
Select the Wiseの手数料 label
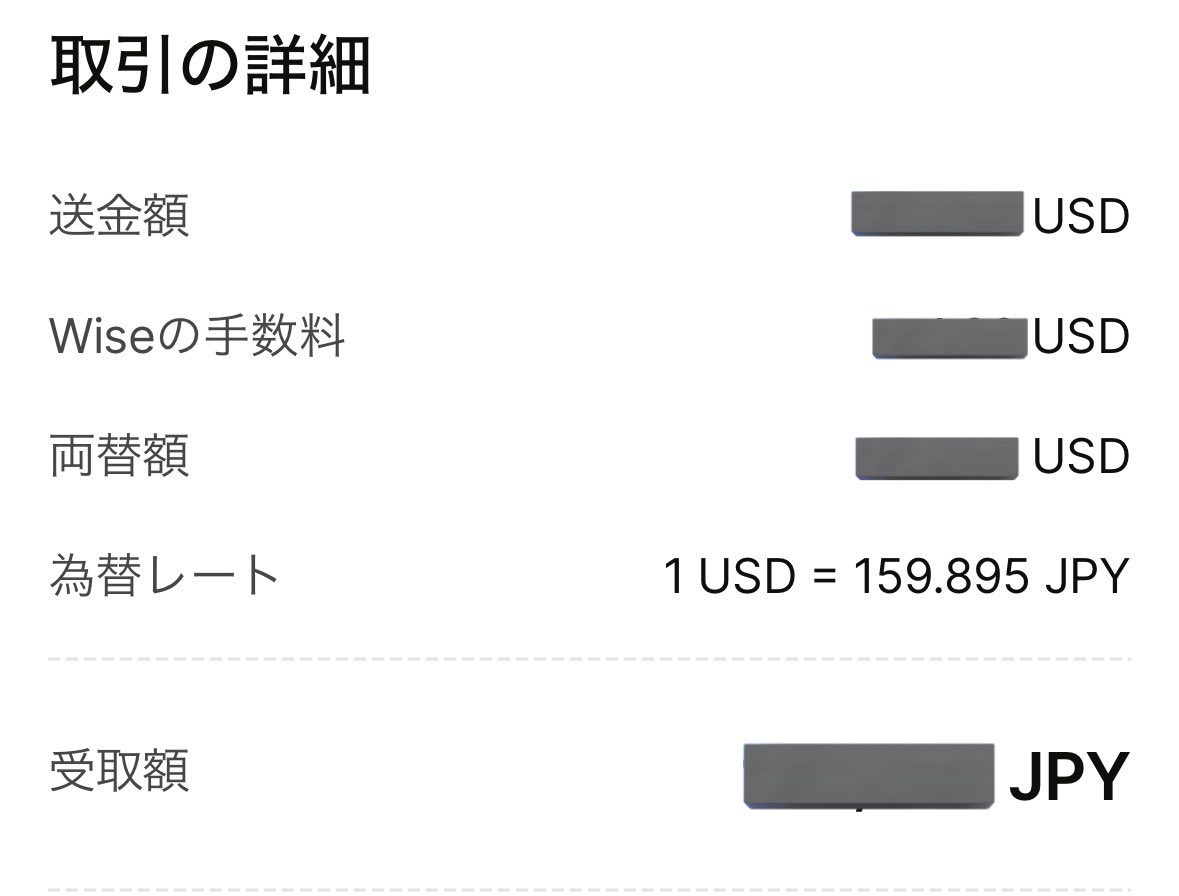197,336
